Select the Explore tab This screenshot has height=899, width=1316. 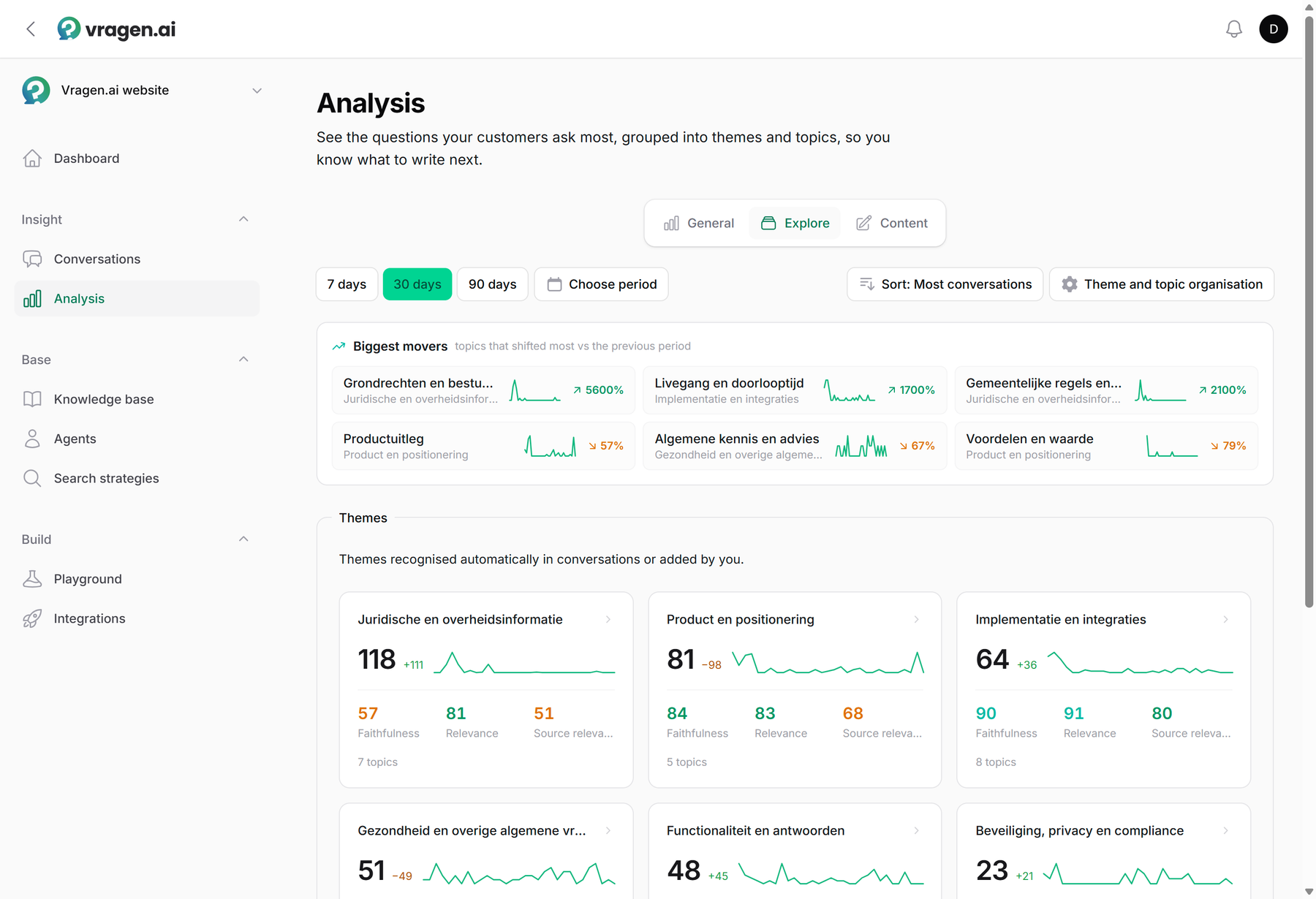click(x=795, y=224)
